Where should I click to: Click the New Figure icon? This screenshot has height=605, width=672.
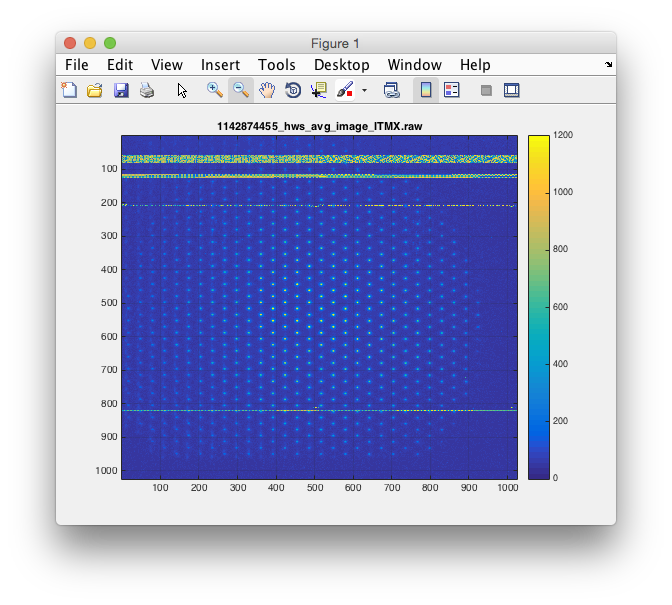(x=69, y=90)
